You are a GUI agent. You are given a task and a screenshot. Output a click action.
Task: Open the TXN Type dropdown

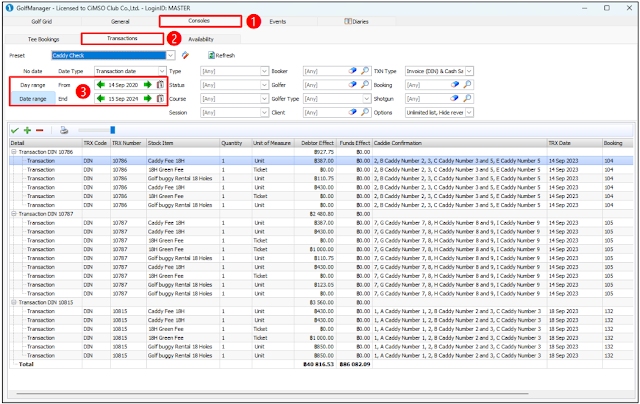tap(469, 71)
